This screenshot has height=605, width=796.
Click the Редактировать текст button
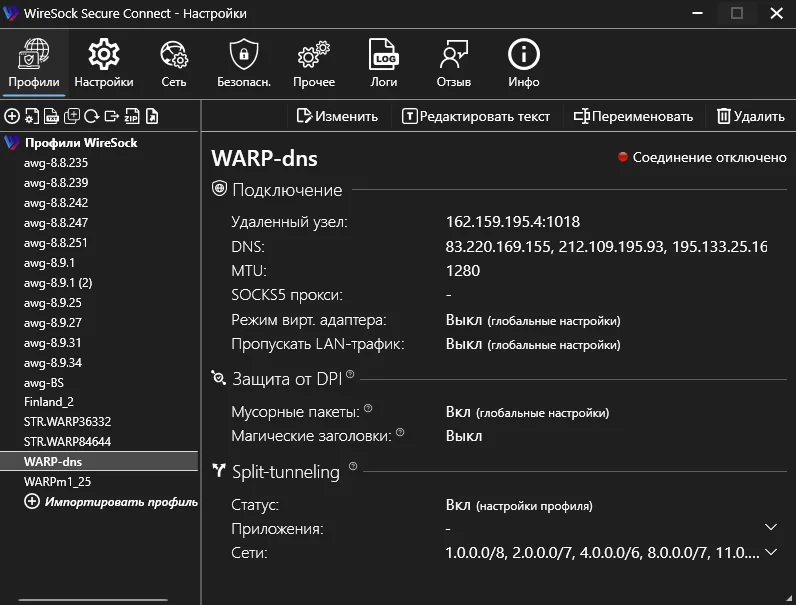tap(476, 116)
